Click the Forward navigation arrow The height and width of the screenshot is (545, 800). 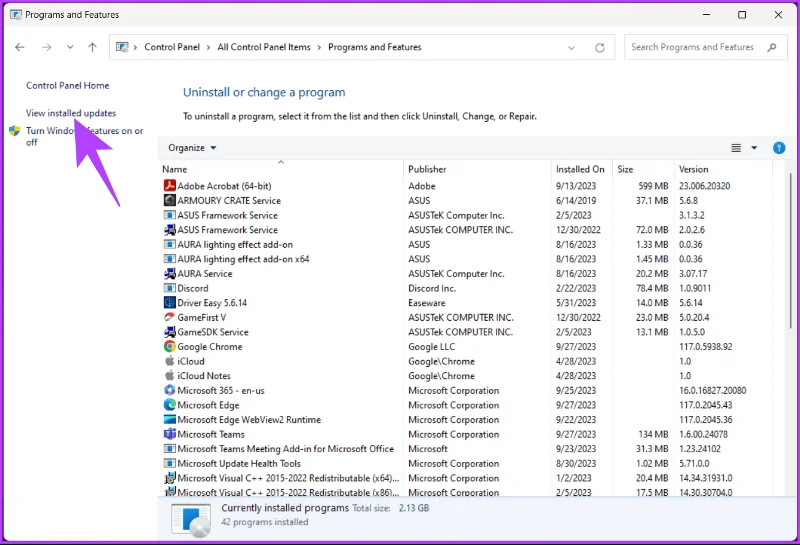tap(46, 47)
